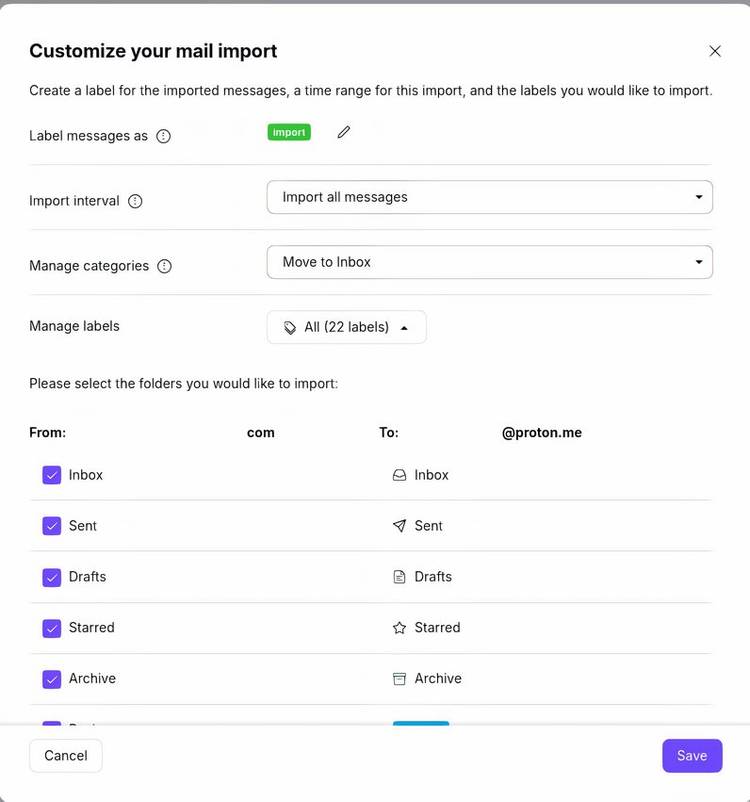Click the To: column header
Image resolution: width=750 pixels, height=802 pixels.
[x=389, y=433]
